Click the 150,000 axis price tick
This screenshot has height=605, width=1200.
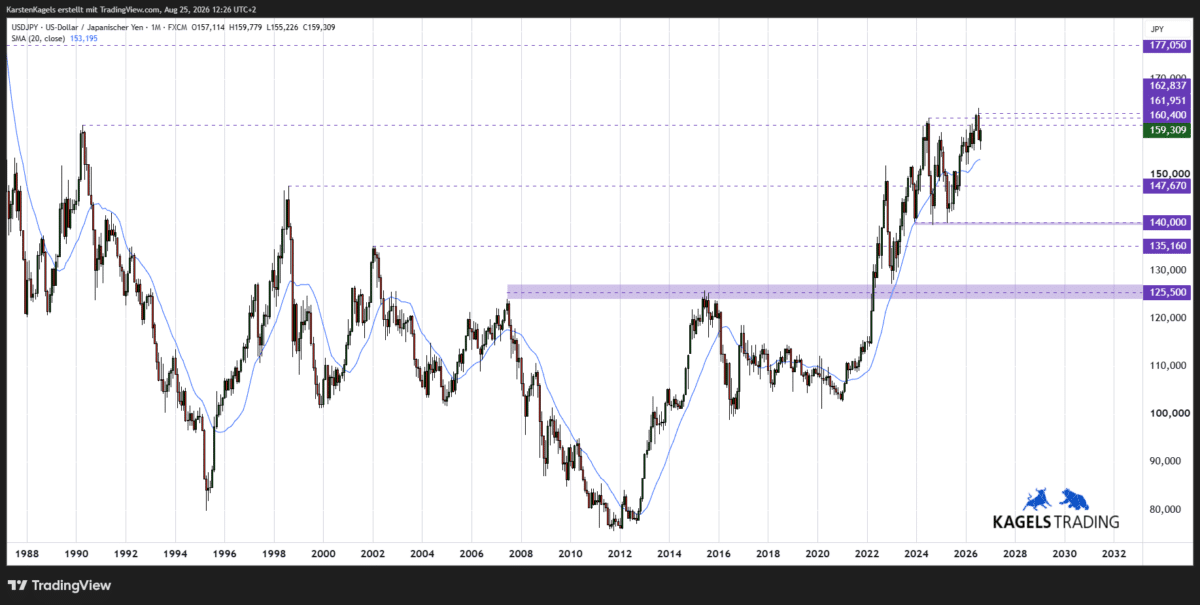coord(1168,174)
